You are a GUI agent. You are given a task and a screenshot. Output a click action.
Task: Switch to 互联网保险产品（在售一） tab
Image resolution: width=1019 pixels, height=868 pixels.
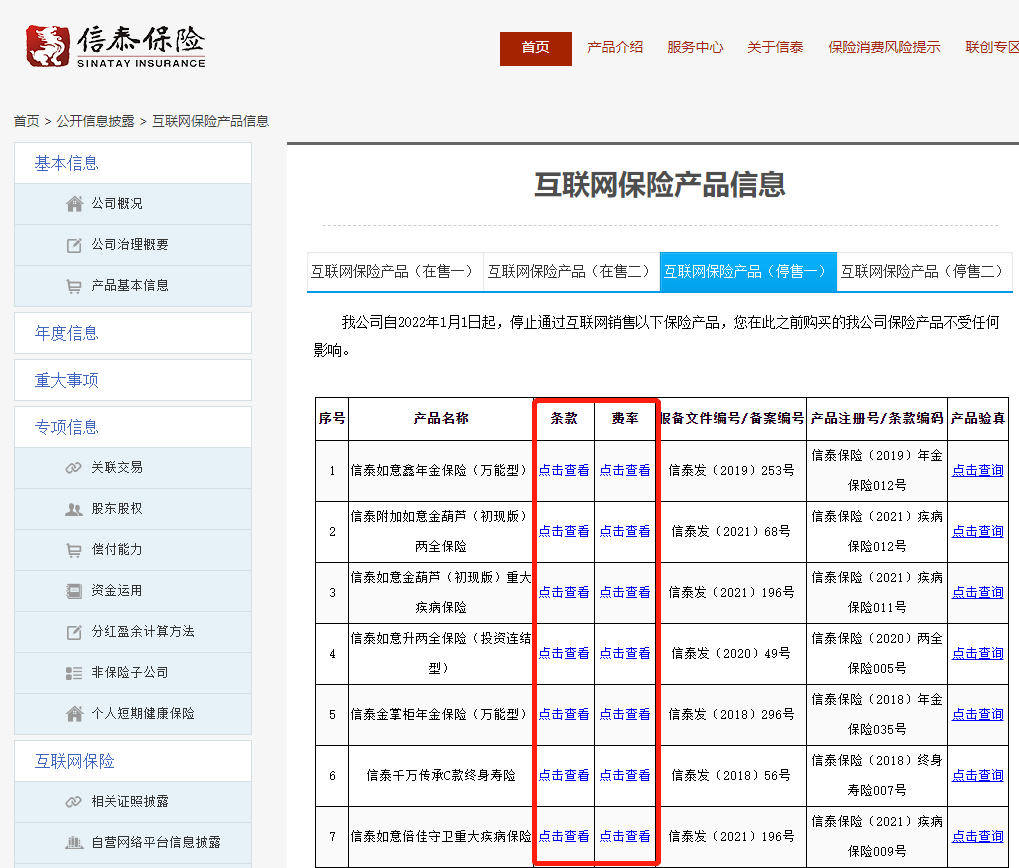pyautogui.click(x=395, y=272)
